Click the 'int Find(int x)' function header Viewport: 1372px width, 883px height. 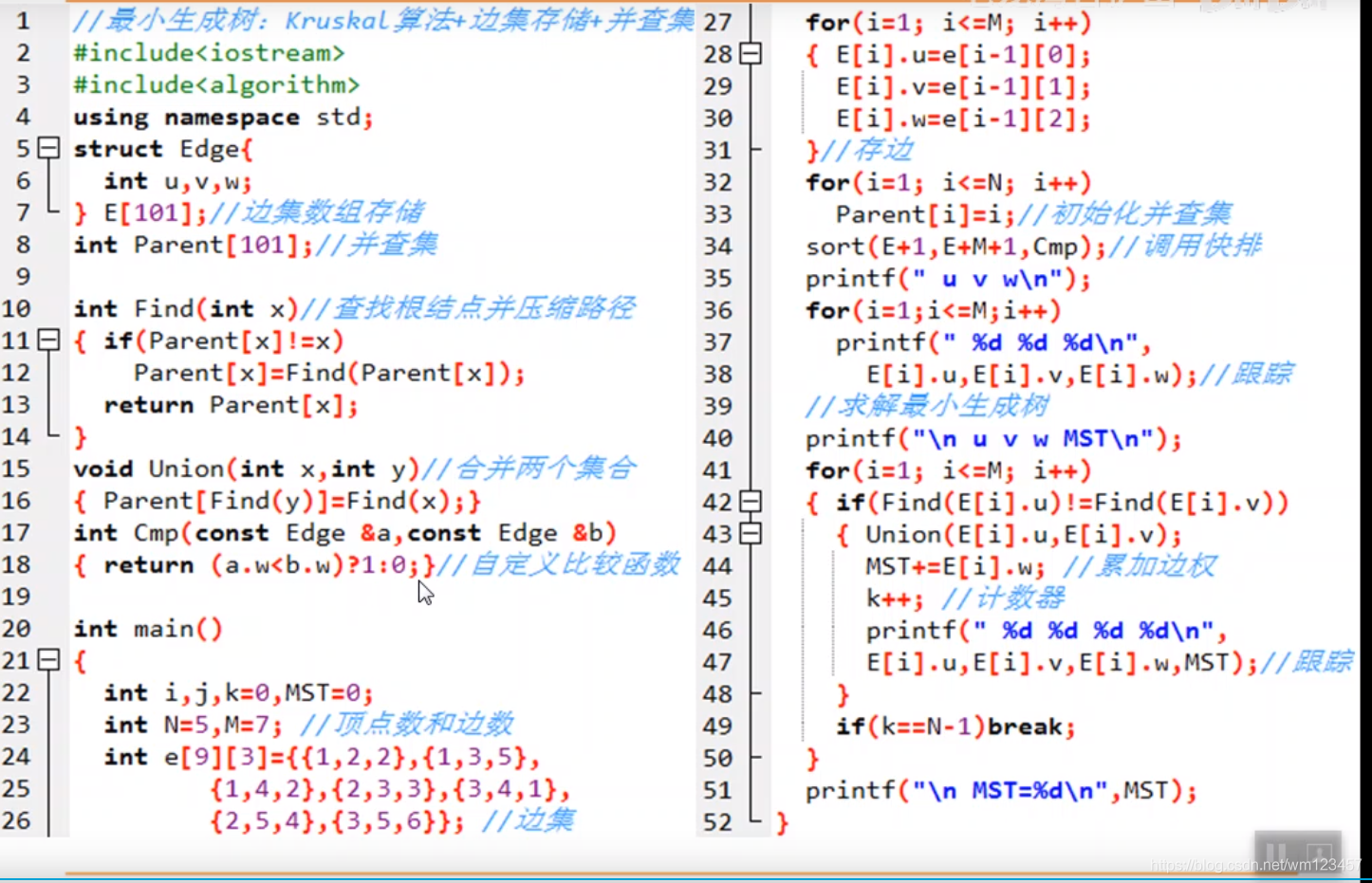[186, 309]
